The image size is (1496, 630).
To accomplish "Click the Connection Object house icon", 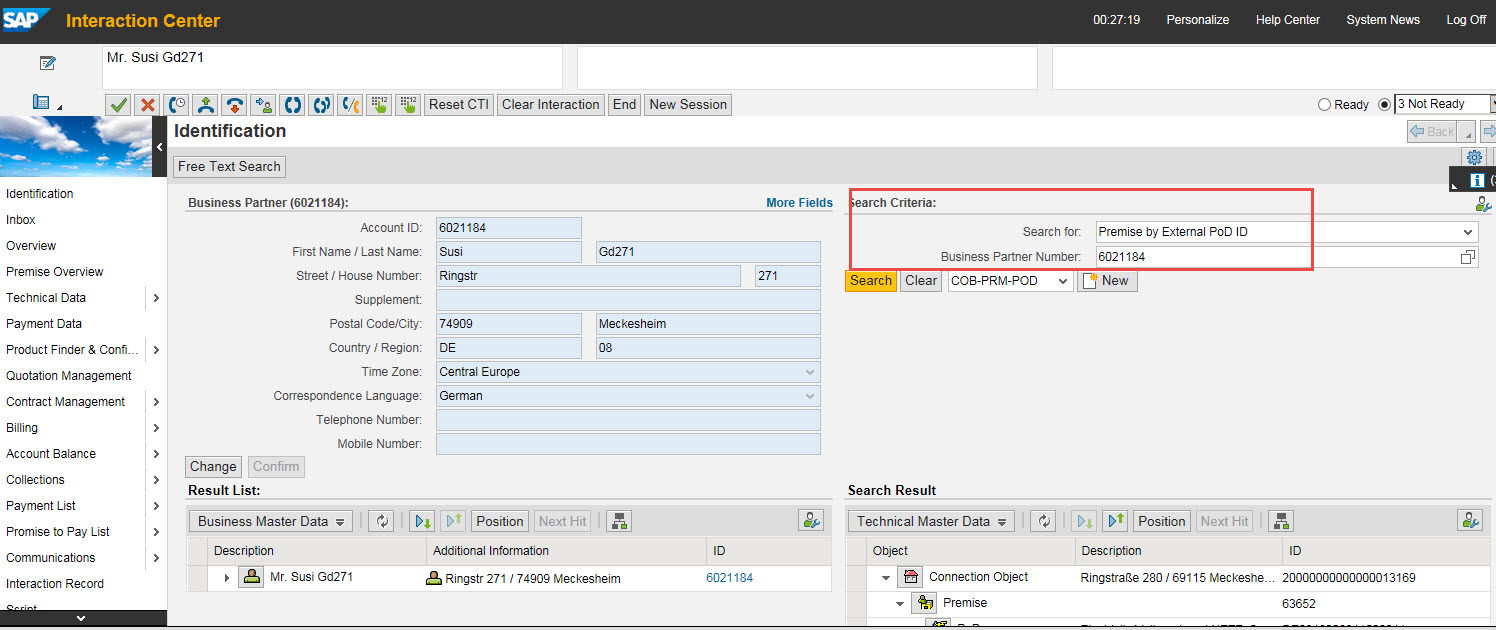I will pyautogui.click(x=910, y=577).
